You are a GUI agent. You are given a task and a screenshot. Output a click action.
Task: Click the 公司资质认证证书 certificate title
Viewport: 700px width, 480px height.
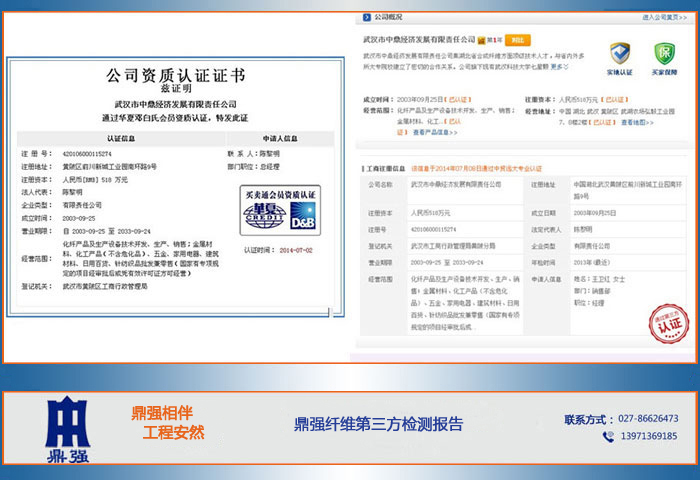[175, 75]
